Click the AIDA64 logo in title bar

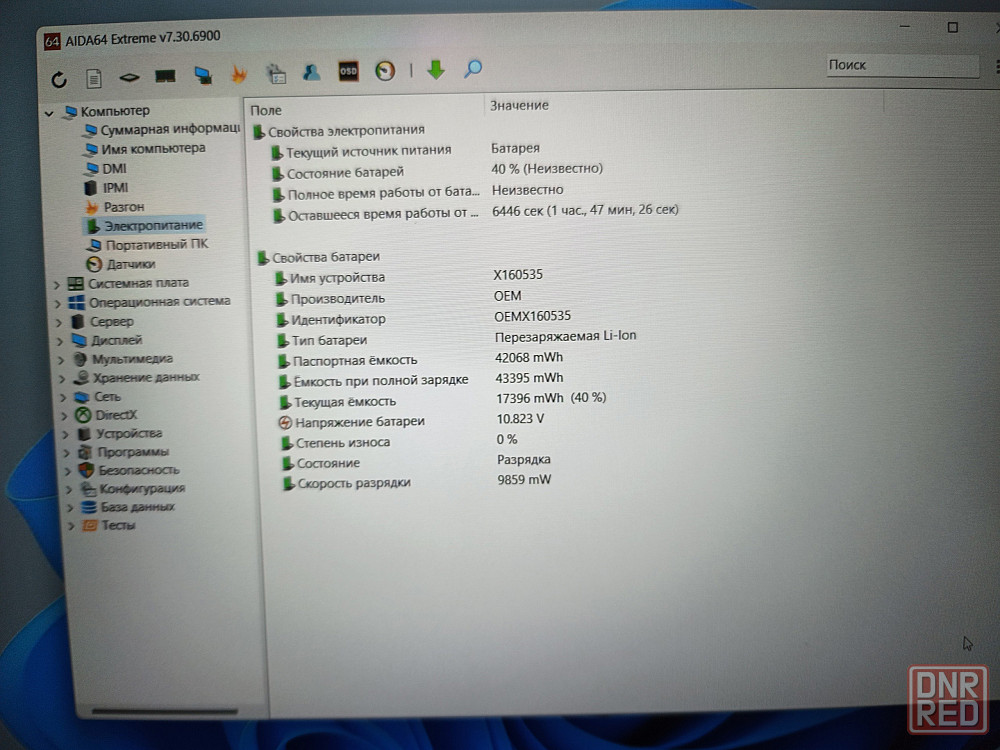pyautogui.click(x=52, y=42)
